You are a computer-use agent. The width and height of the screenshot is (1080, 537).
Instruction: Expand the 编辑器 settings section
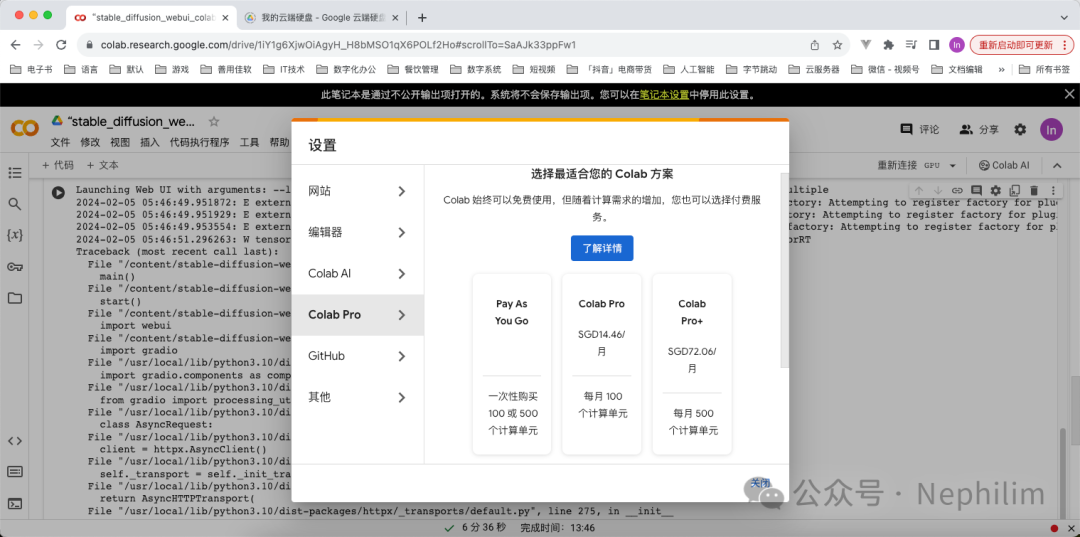357,233
